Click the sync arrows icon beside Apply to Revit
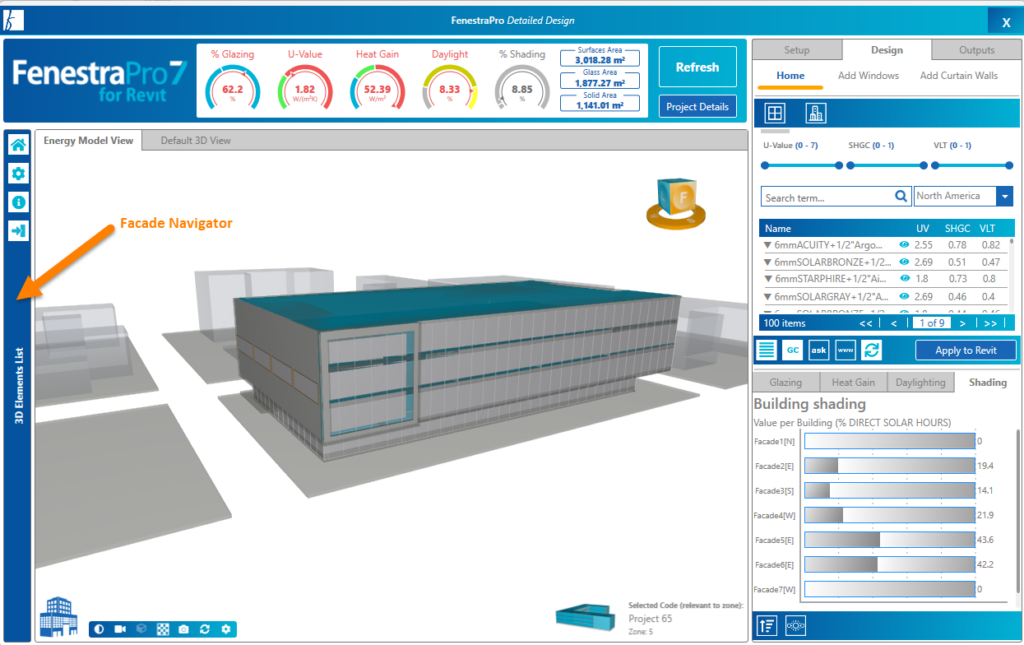The height and width of the screenshot is (645, 1024). click(x=872, y=350)
